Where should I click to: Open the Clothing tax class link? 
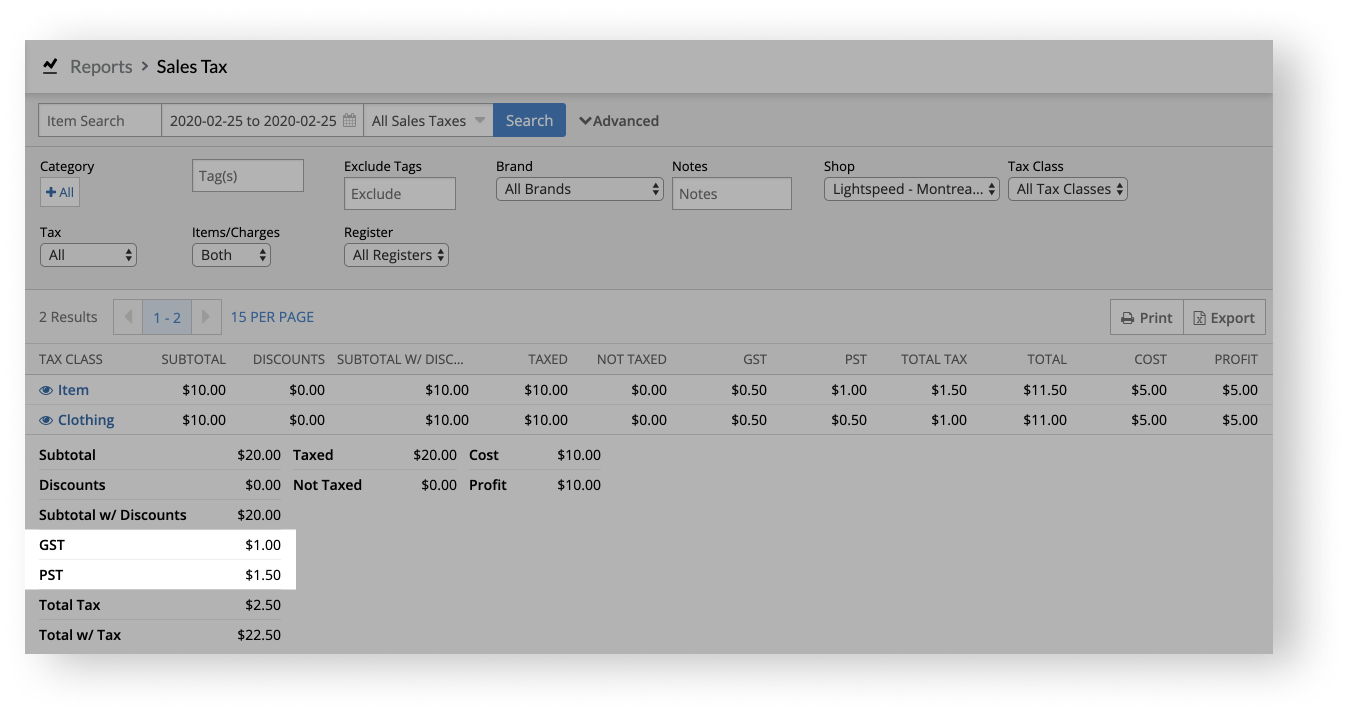(x=86, y=420)
